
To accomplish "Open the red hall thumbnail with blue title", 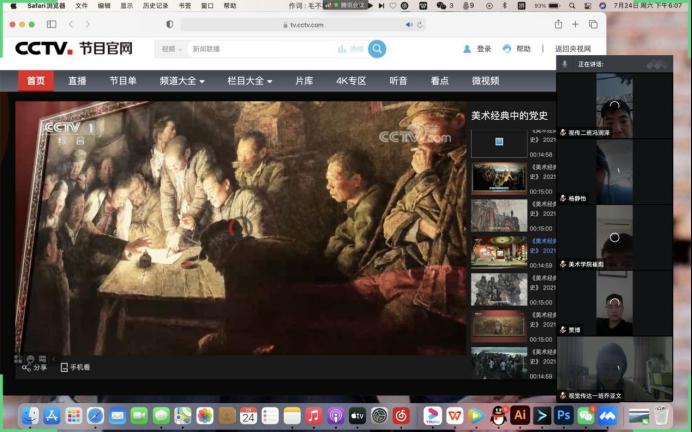I will 499,252.
